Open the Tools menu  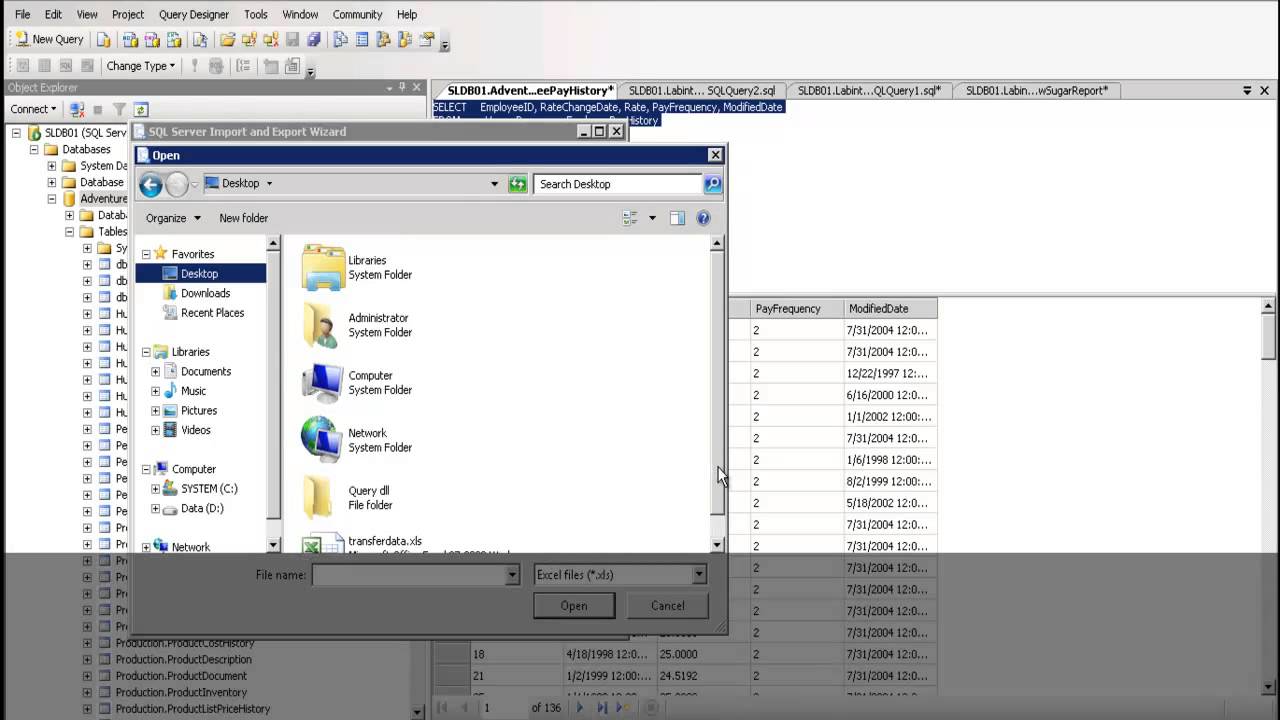click(x=256, y=14)
